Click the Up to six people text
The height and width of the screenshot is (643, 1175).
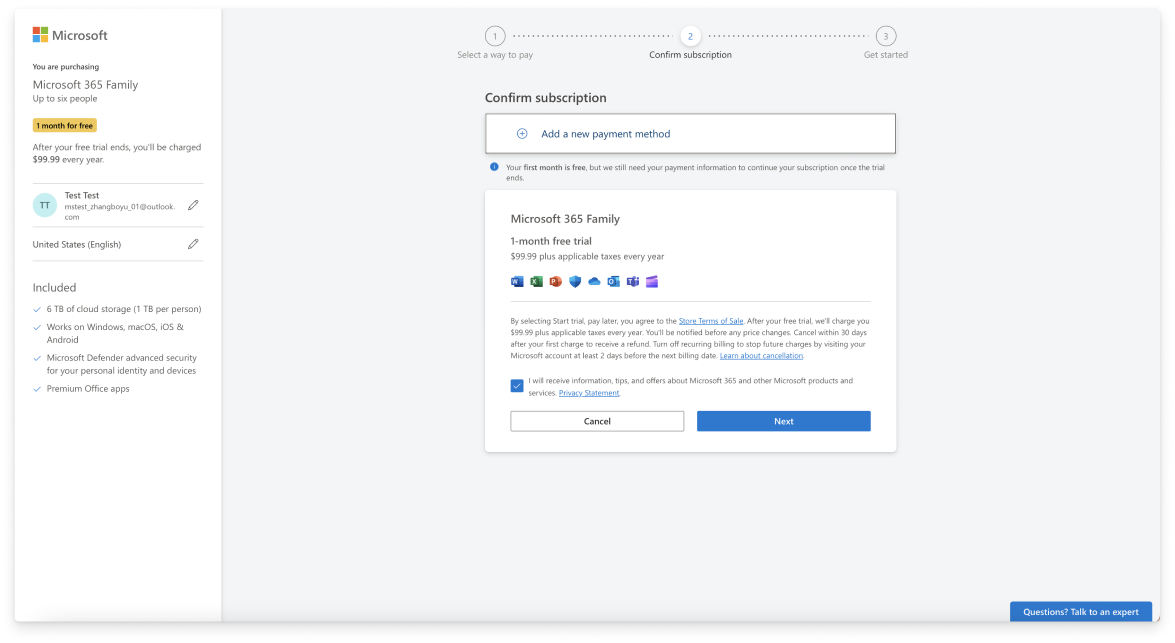64,99
